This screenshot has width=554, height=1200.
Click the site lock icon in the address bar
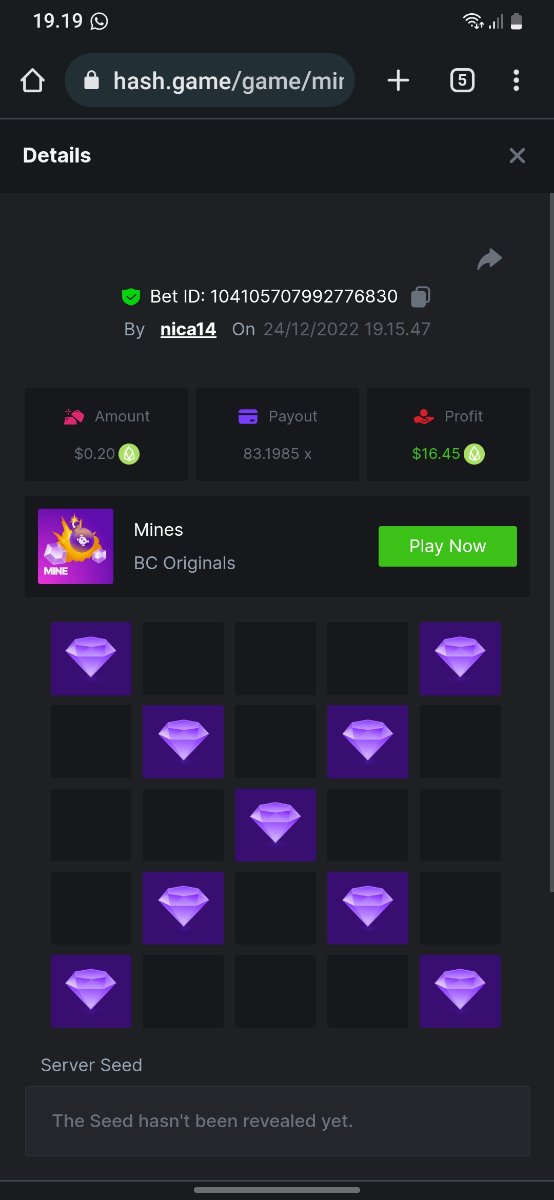(x=92, y=81)
